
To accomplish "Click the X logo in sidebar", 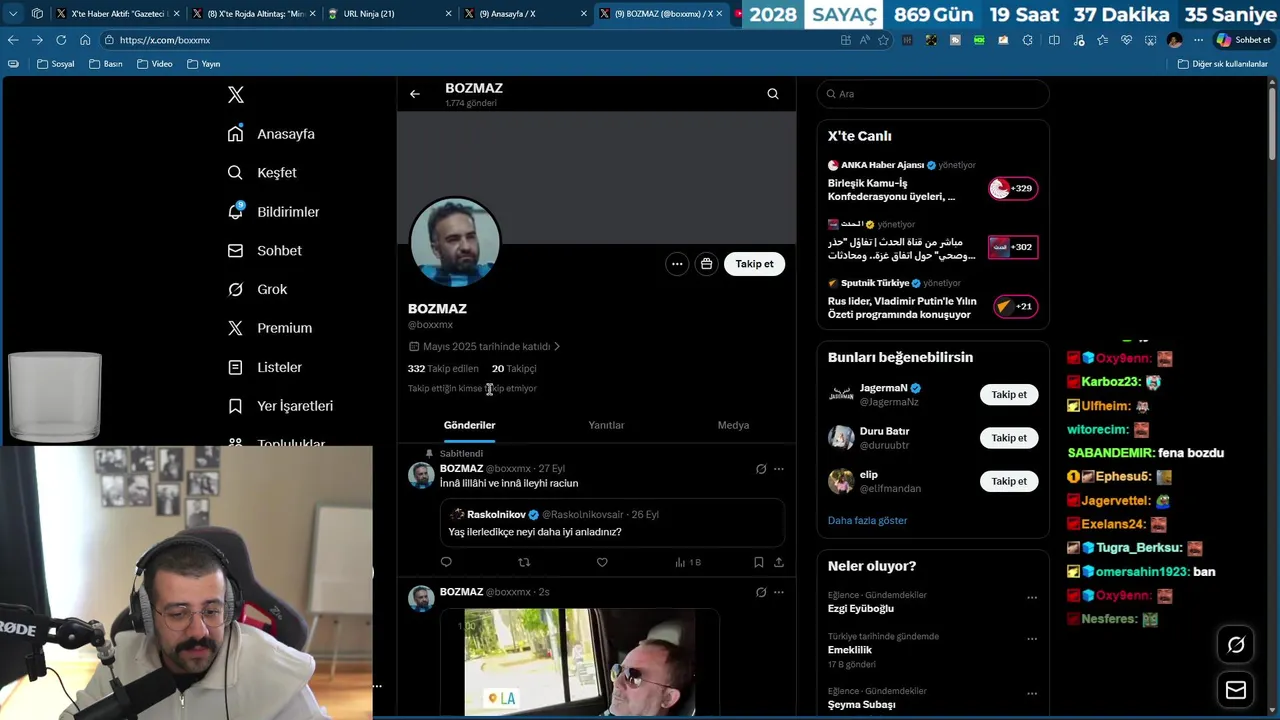I will click(236, 95).
